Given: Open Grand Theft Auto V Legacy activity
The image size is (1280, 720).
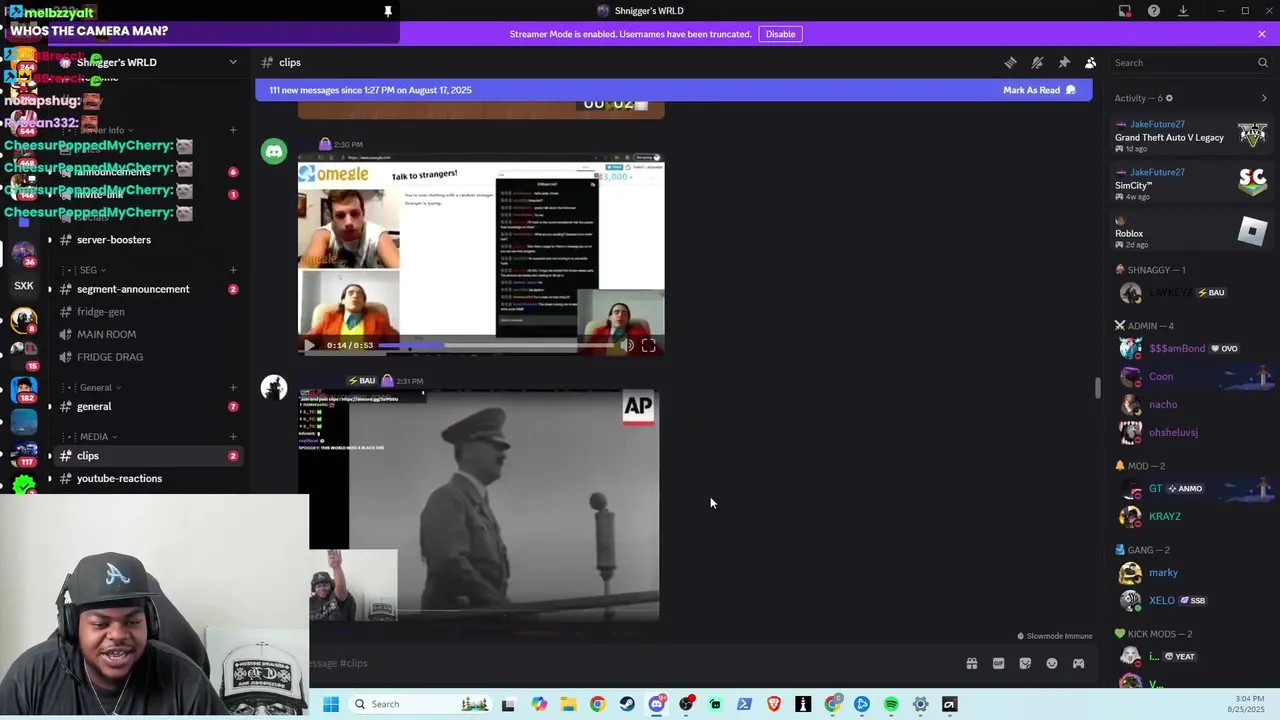Looking at the screenshot, I should coord(1192,136).
